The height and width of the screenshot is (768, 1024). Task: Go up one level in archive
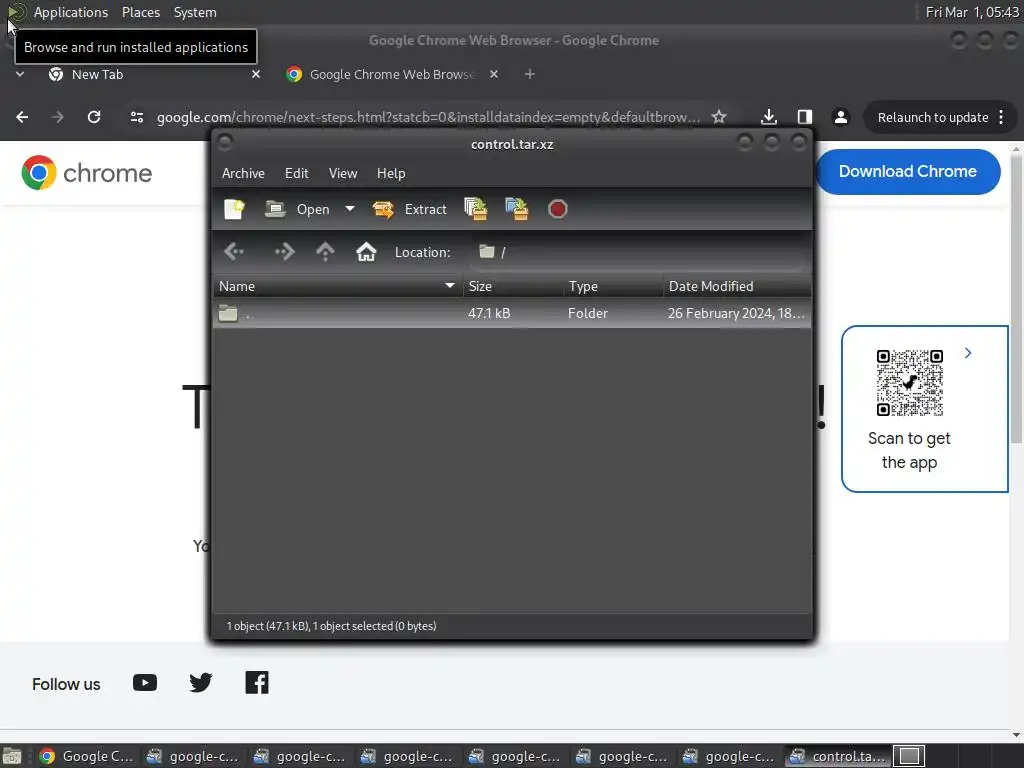[325, 252]
